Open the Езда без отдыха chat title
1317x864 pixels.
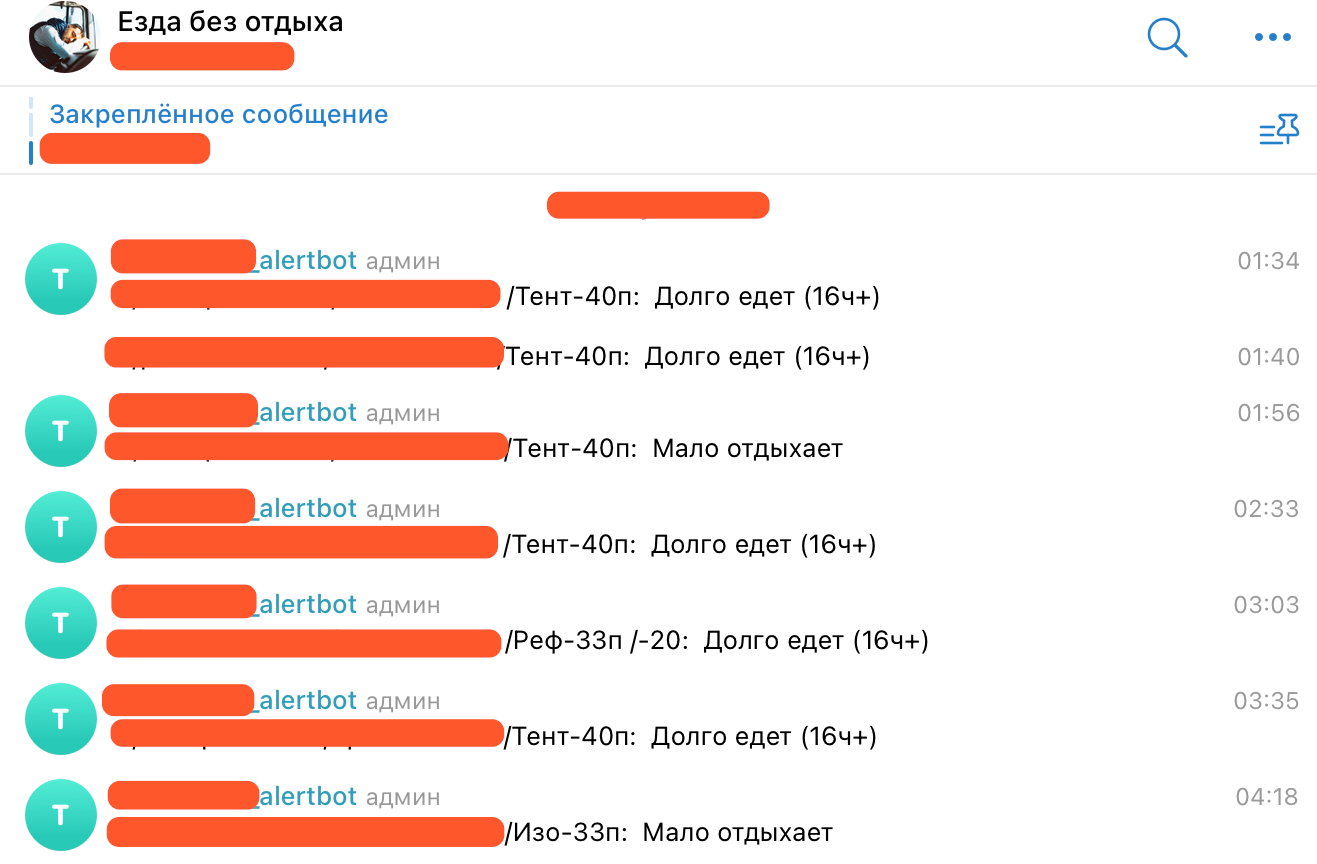click(230, 22)
